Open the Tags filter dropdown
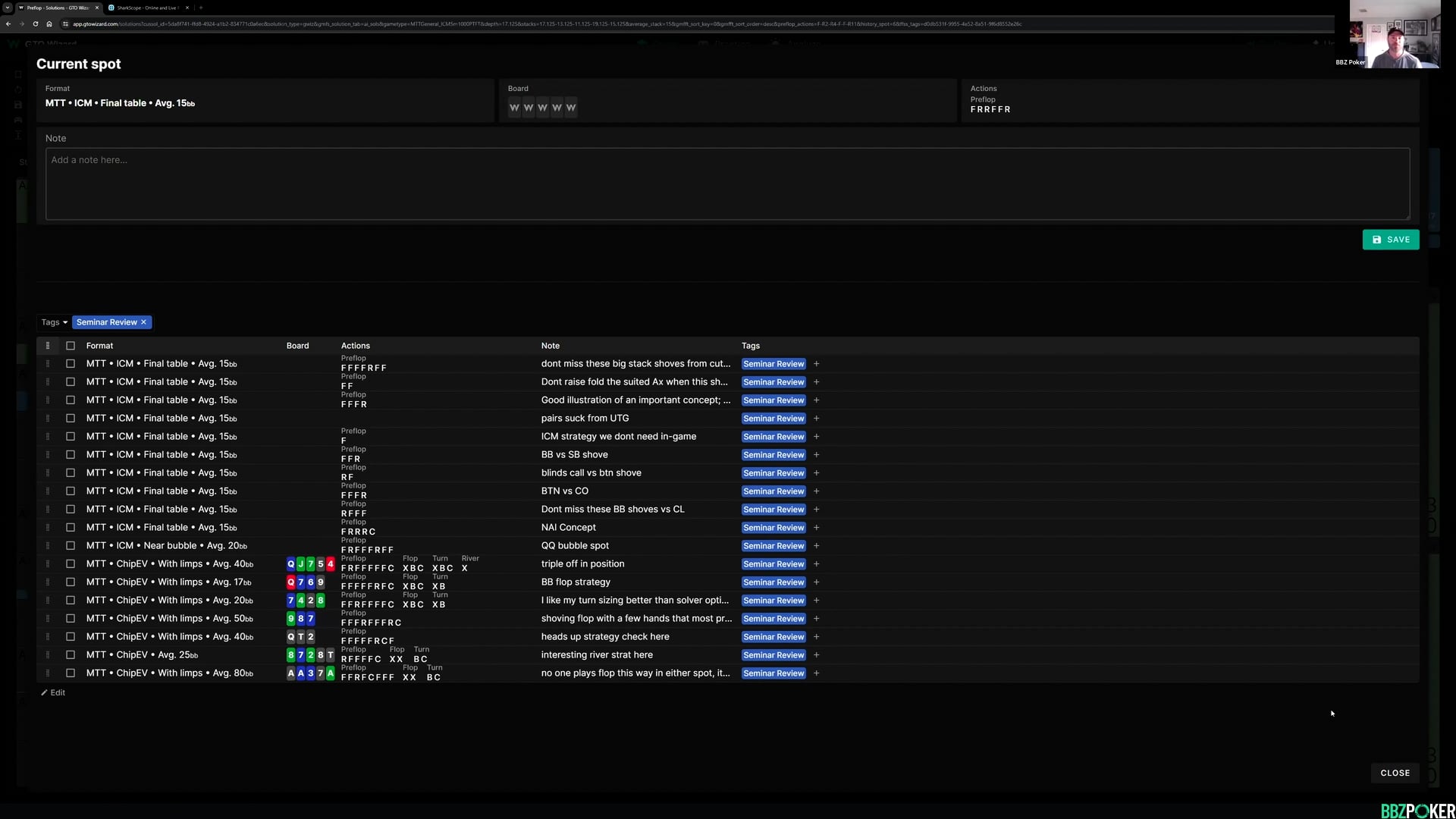Image resolution: width=1456 pixels, height=819 pixels. pyautogui.click(x=54, y=322)
